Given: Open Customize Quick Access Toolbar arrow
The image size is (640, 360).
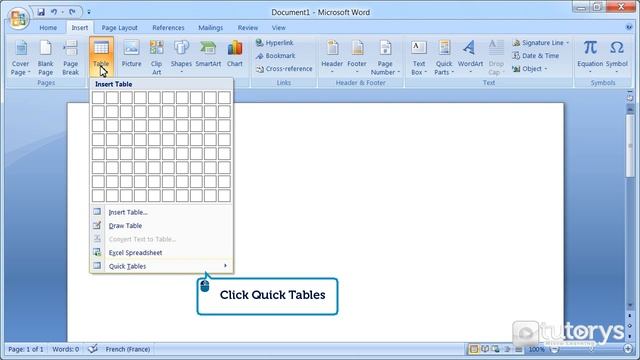Looking at the screenshot, I should coord(89,12).
